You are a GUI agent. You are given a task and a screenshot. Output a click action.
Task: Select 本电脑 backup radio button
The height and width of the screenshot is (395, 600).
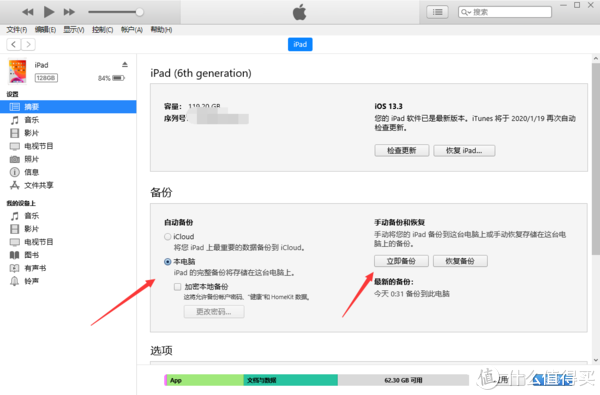point(167,262)
